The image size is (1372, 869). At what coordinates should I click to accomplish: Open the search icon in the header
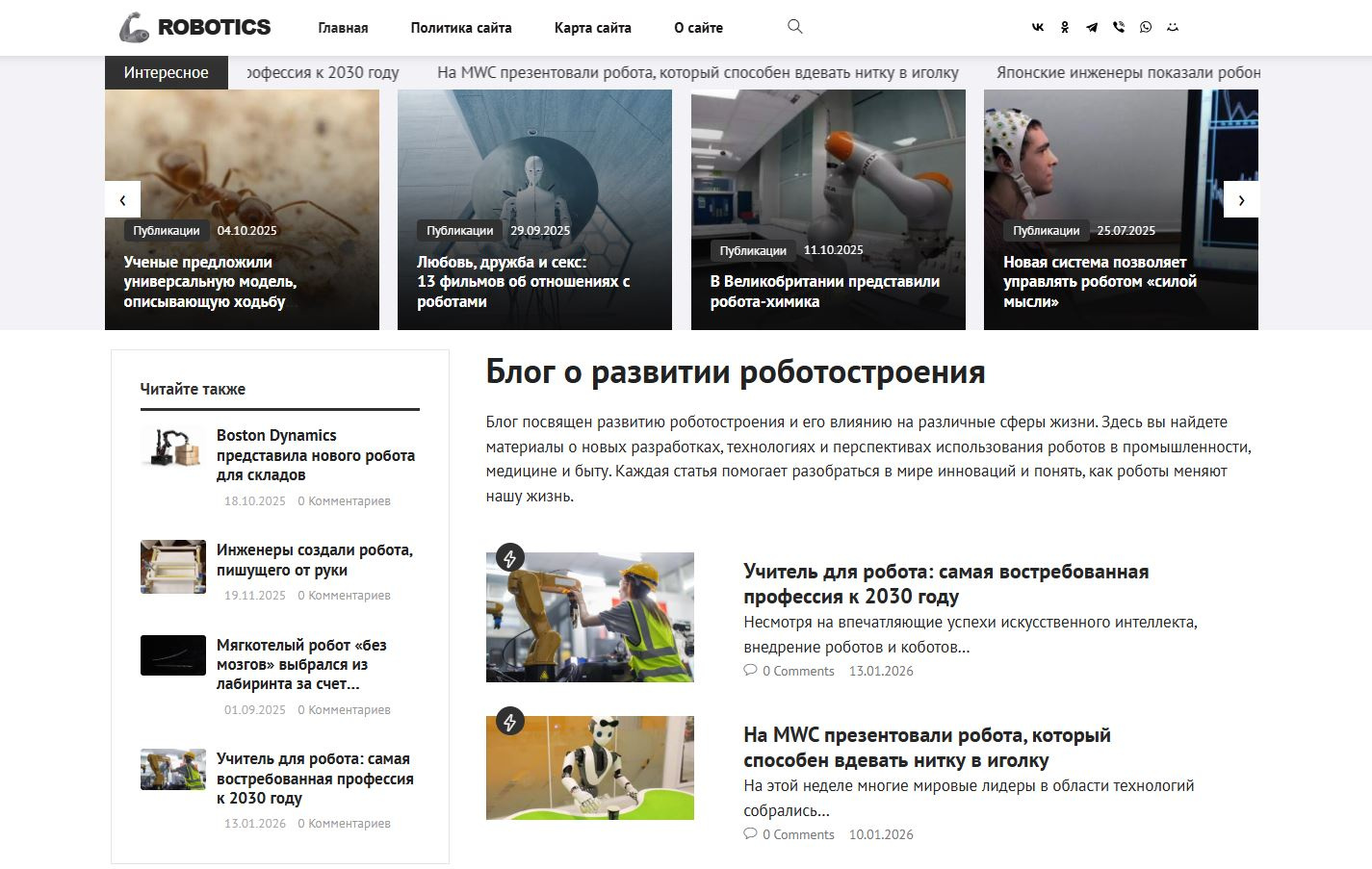794,27
